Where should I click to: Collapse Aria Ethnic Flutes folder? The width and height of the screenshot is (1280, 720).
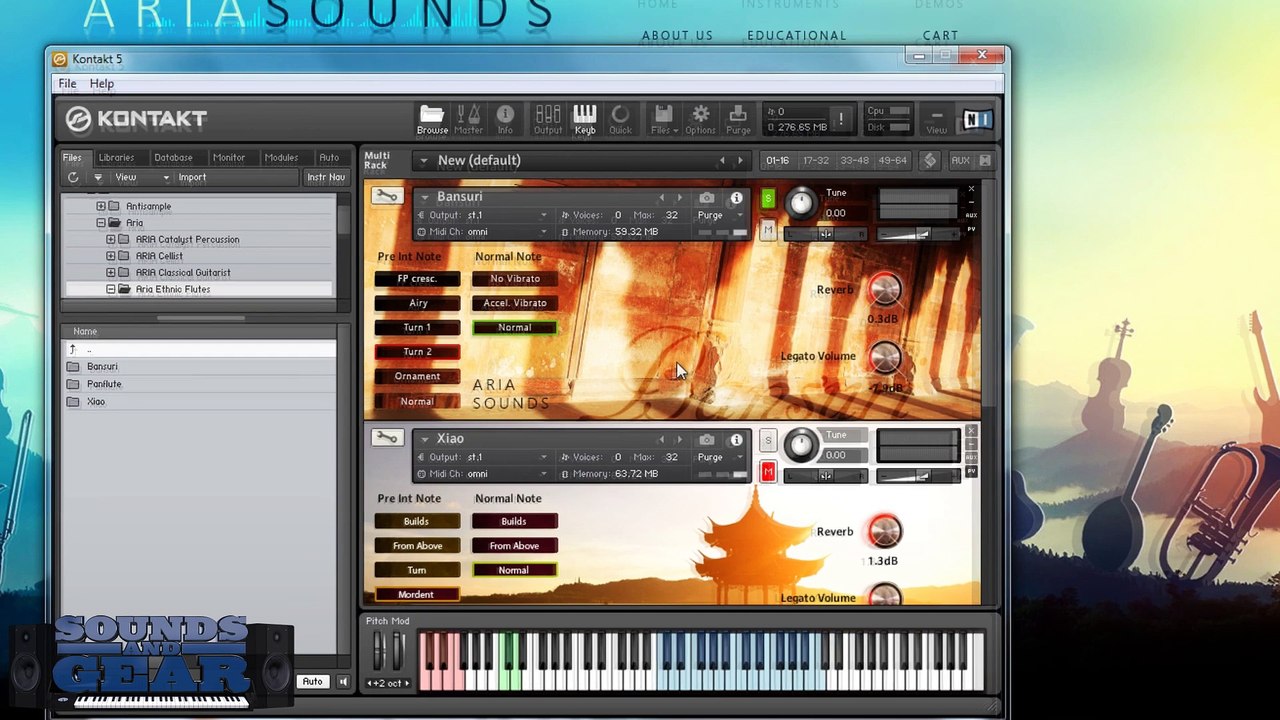pos(111,289)
